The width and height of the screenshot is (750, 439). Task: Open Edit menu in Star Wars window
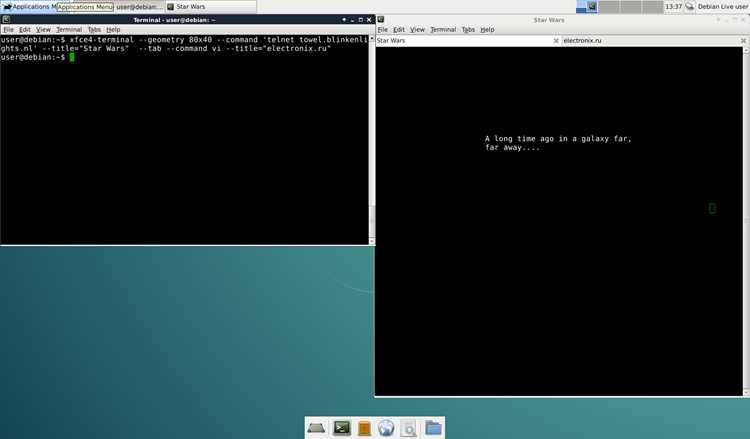click(x=399, y=30)
